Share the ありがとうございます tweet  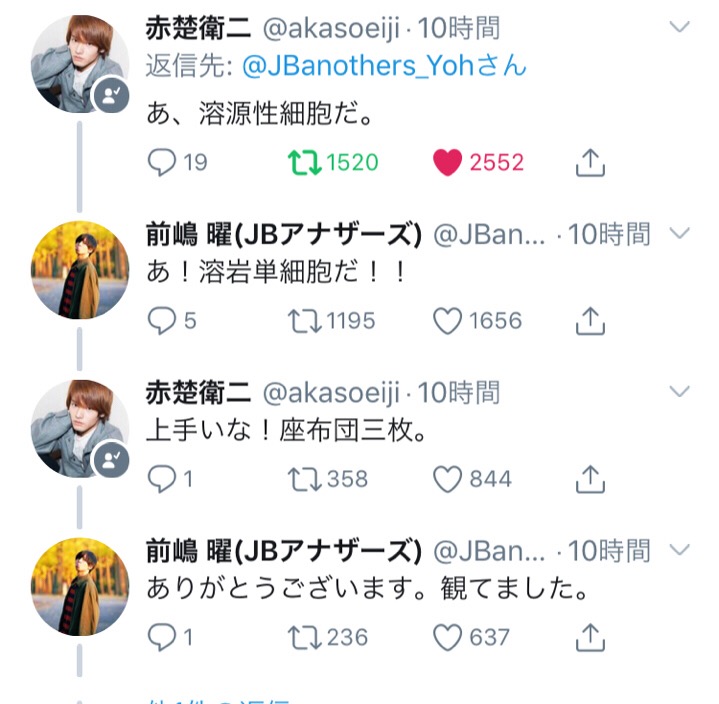[591, 636]
